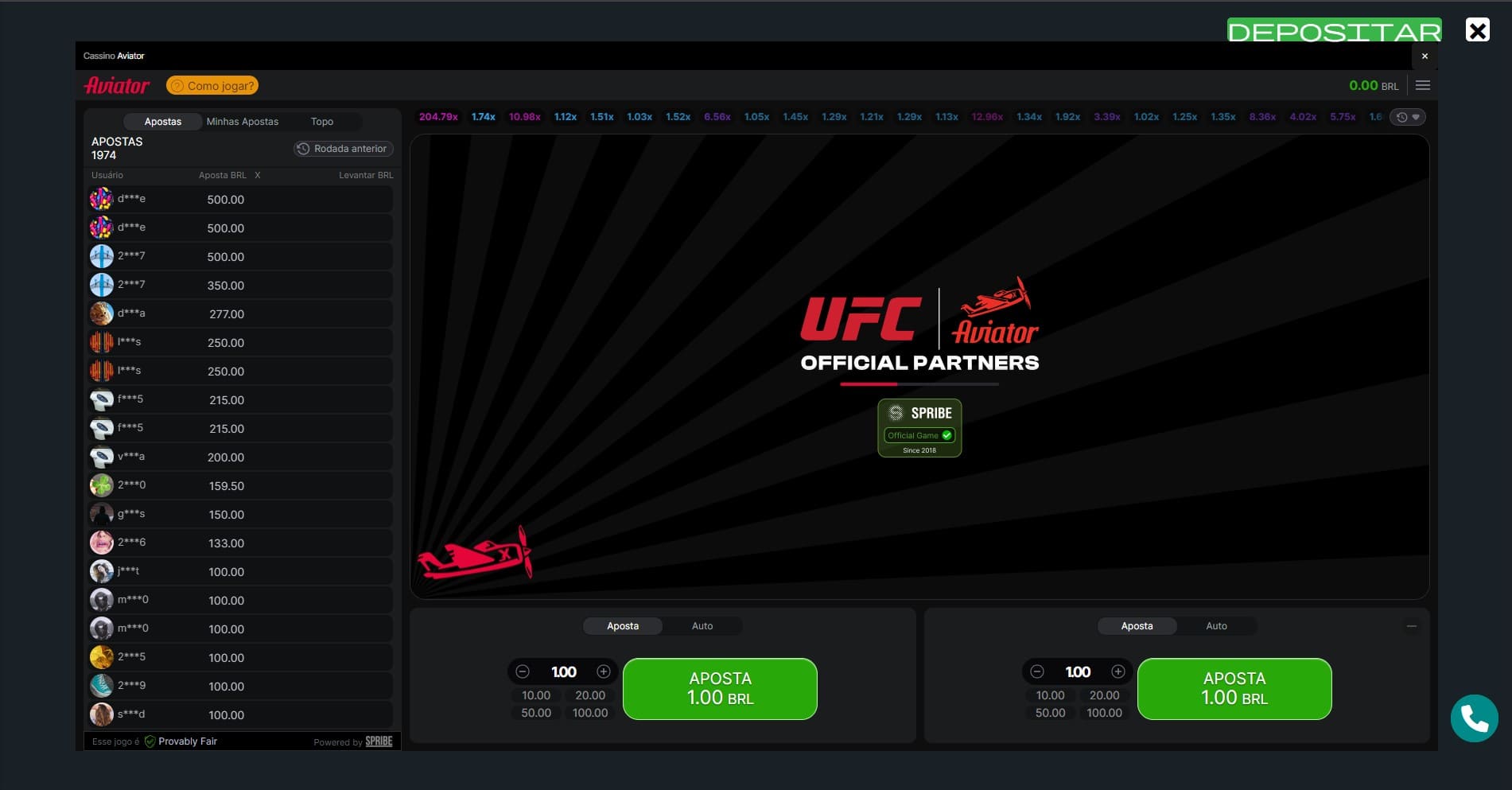Choose 100.00 quick amount in right panel
Screen dimensions: 1512x790
[1105, 713]
